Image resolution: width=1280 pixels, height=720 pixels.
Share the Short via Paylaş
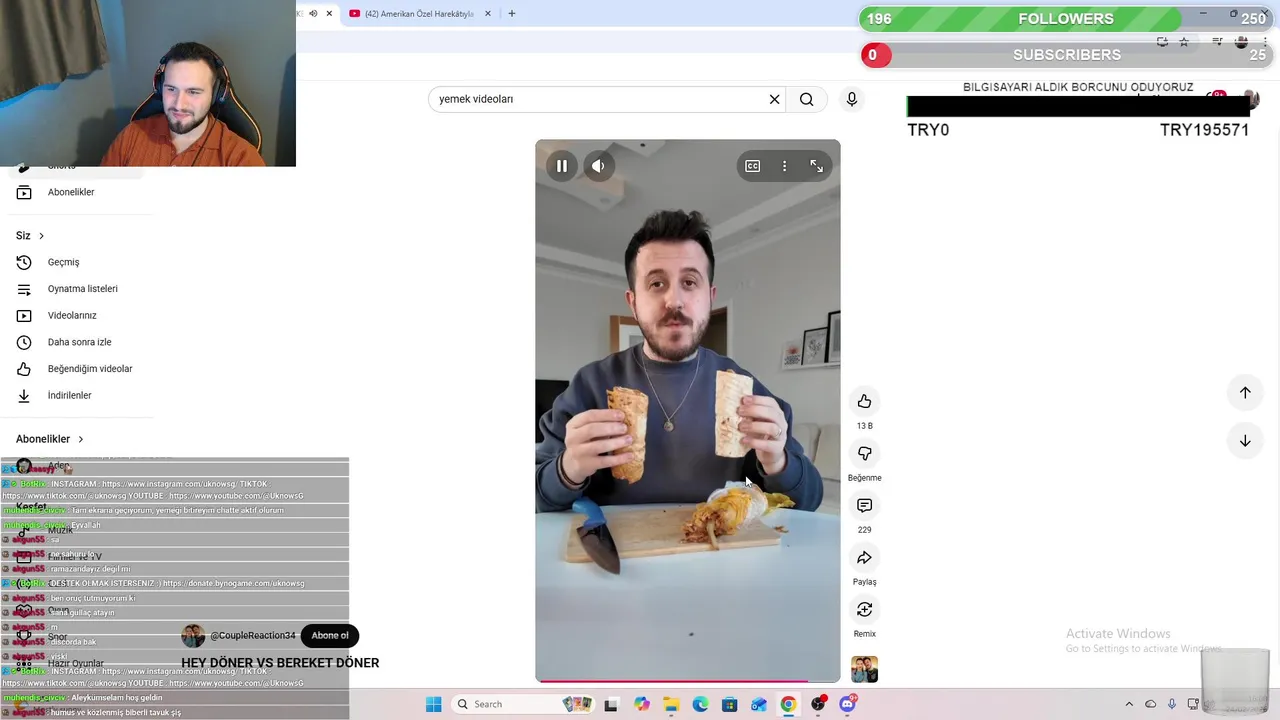[x=864, y=557]
